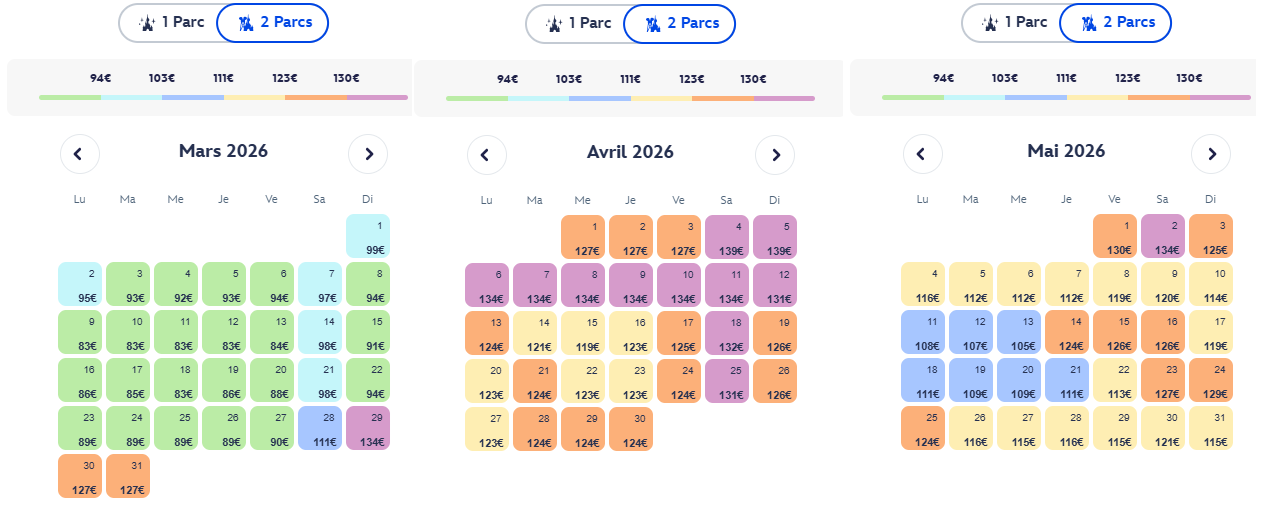Click previous arrow beside Mai 2026
Screen dimensions: 1261x514
923,154
